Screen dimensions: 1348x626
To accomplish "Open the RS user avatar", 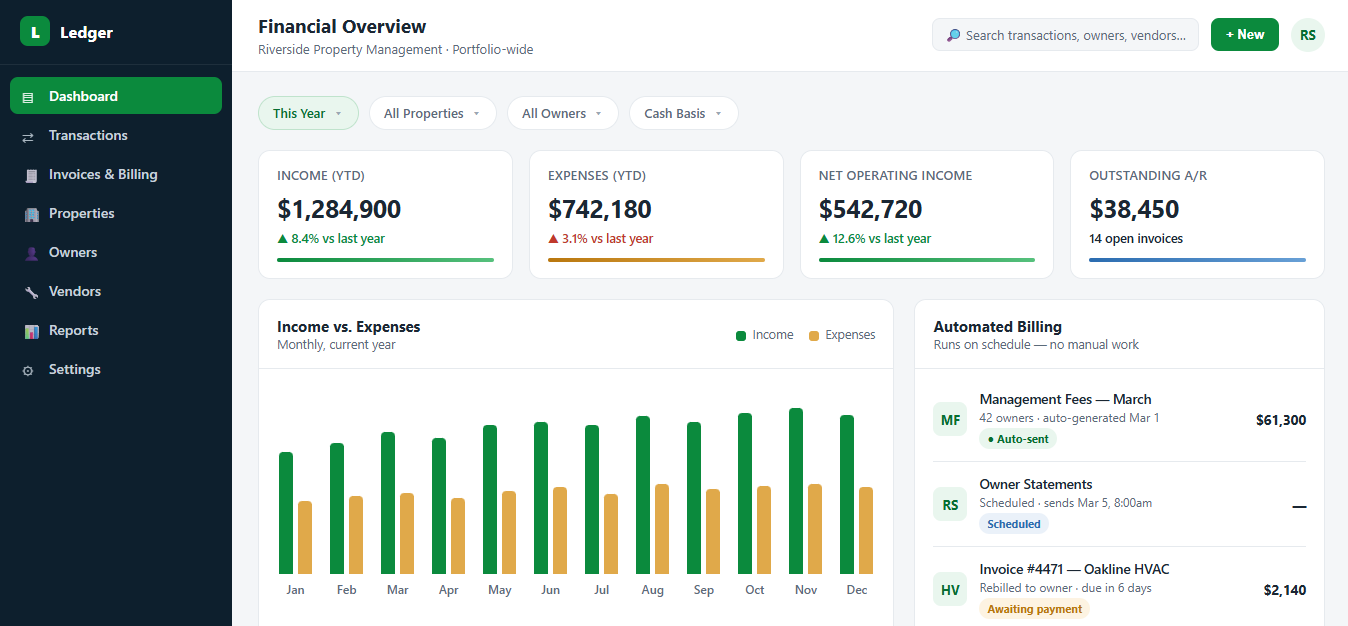I will 1308,34.
